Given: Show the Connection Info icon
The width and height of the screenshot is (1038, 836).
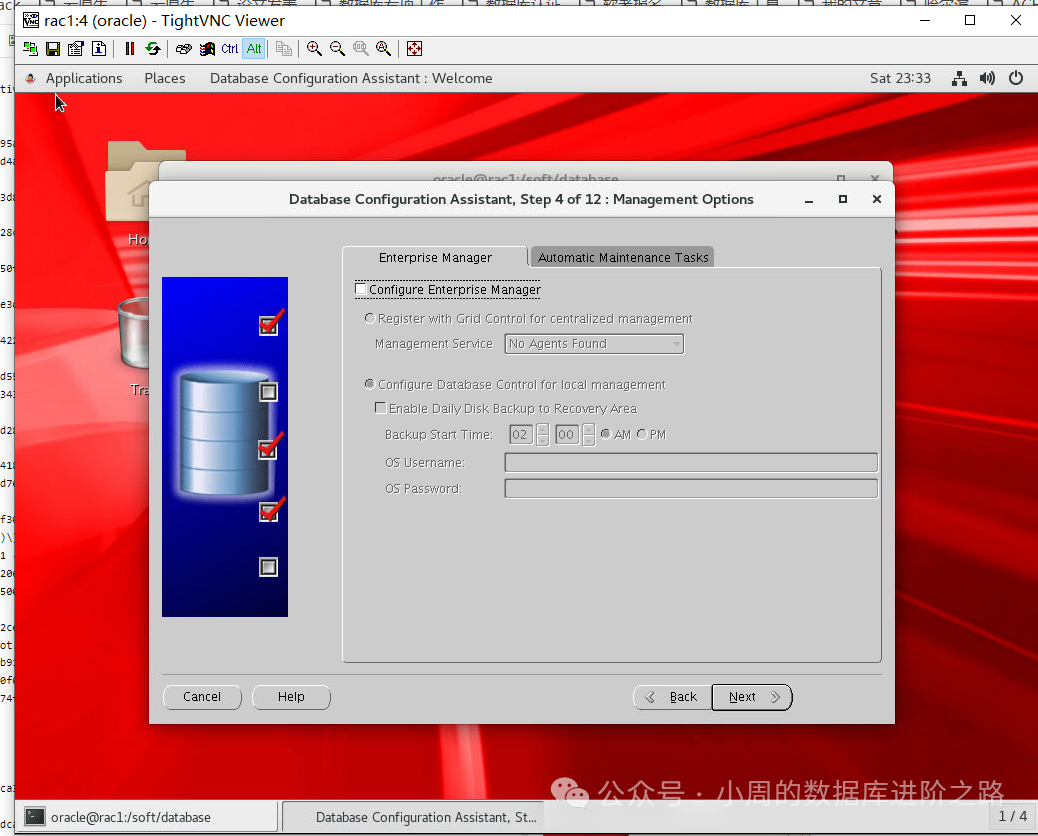Looking at the screenshot, I should pos(99,48).
